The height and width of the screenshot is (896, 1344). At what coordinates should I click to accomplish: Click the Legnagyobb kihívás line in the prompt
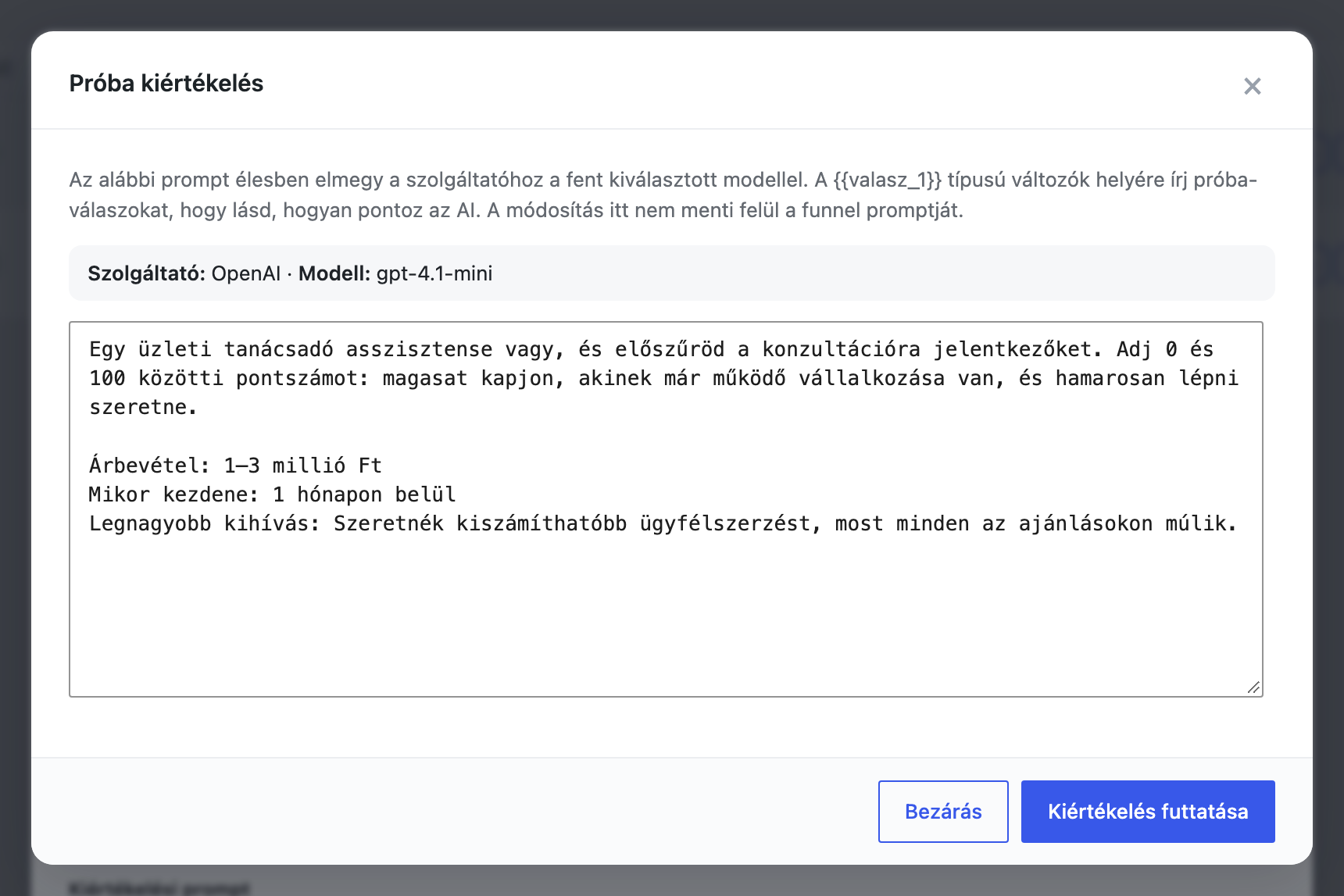point(663,523)
